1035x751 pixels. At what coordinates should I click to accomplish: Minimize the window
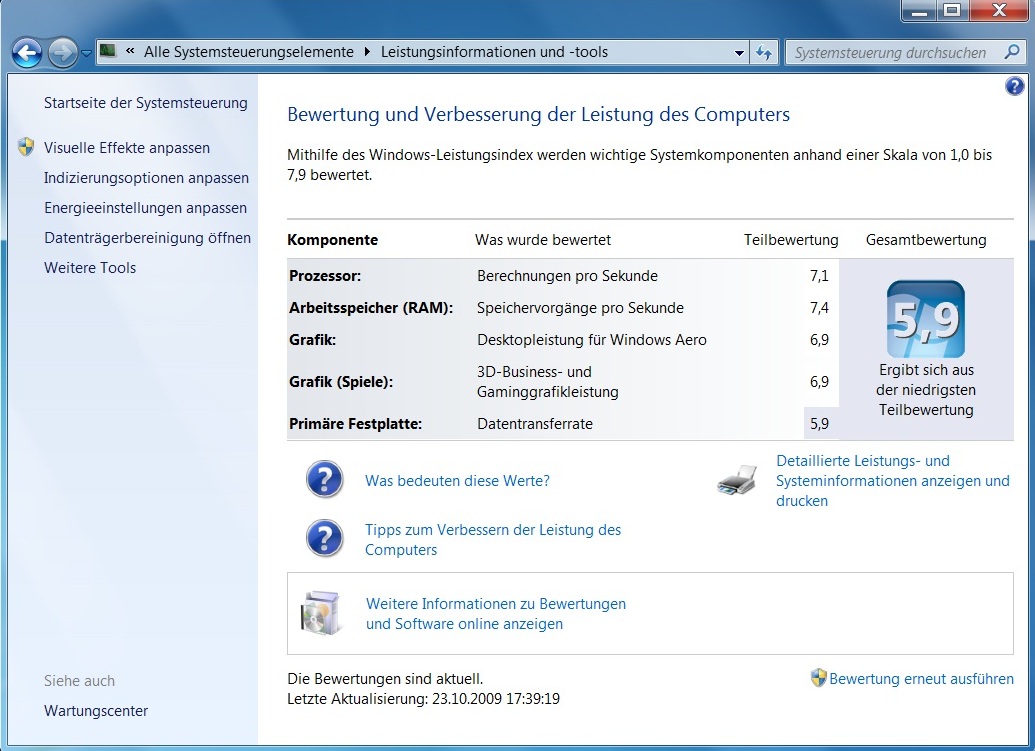pyautogui.click(x=918, y=10)
